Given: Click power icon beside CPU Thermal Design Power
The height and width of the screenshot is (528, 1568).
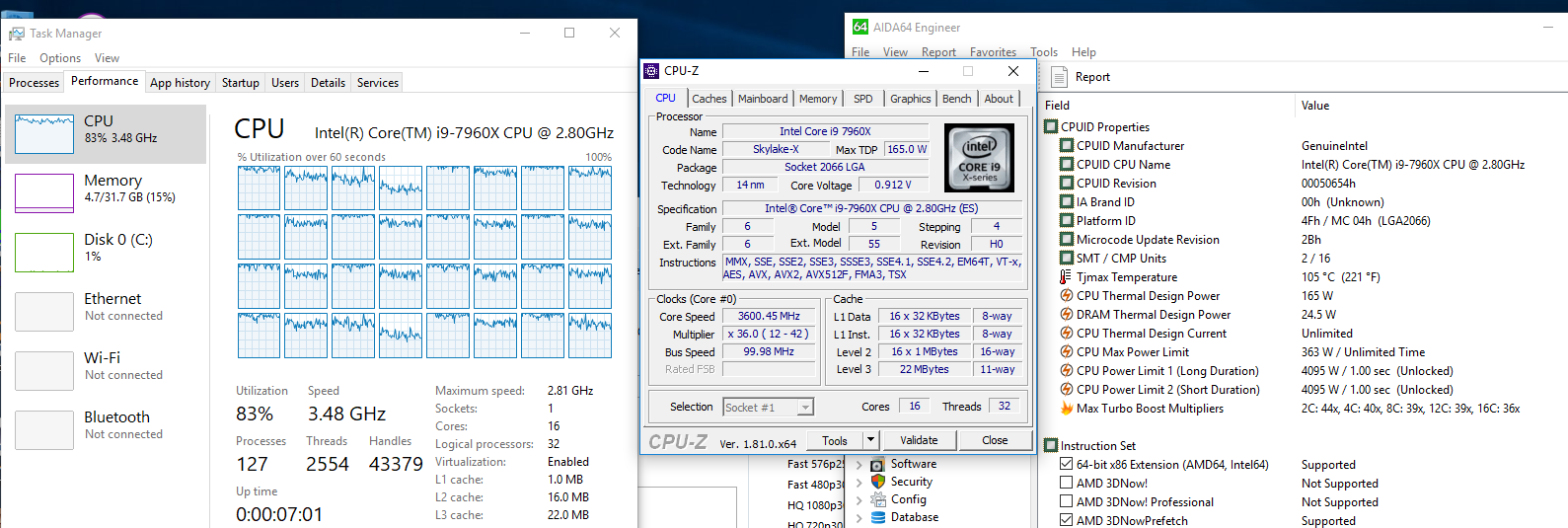Looking at the screenshot, I should pos(1067,295).
